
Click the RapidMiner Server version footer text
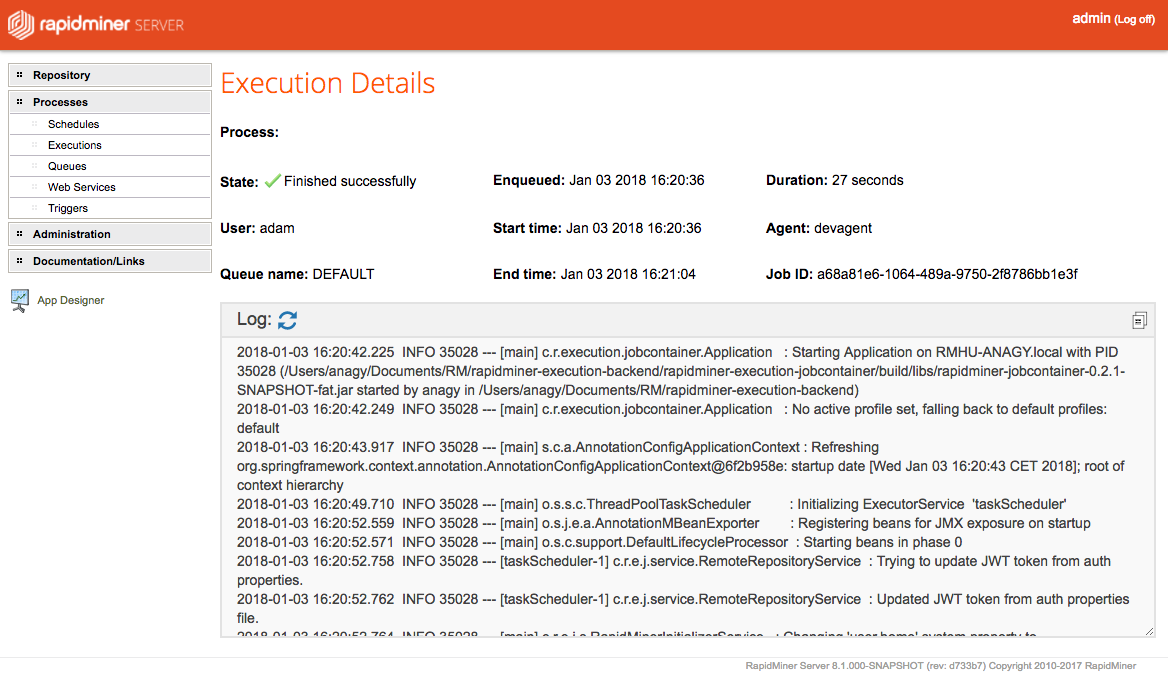tap(941, 666)
